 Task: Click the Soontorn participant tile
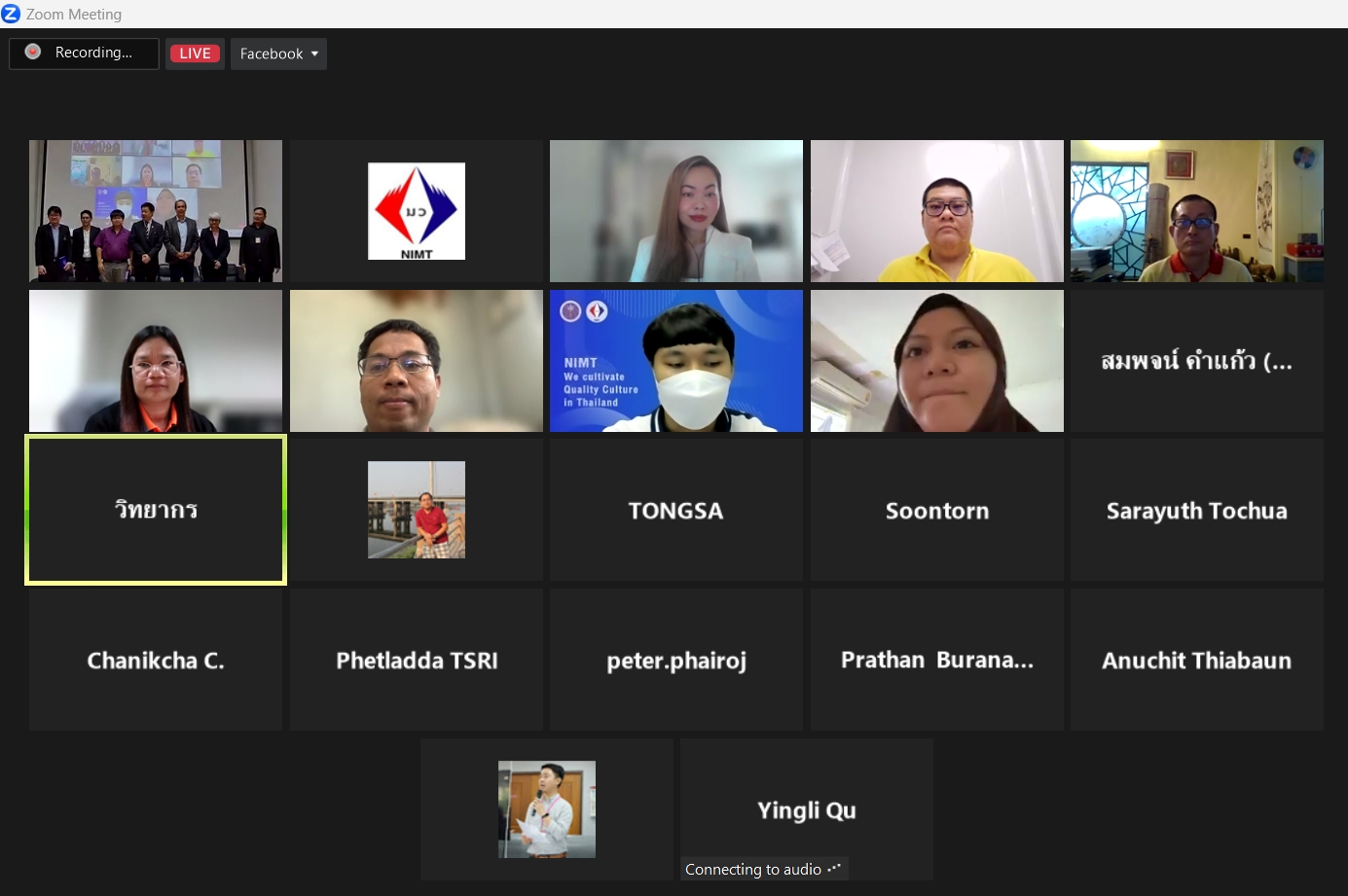[936, 511]
